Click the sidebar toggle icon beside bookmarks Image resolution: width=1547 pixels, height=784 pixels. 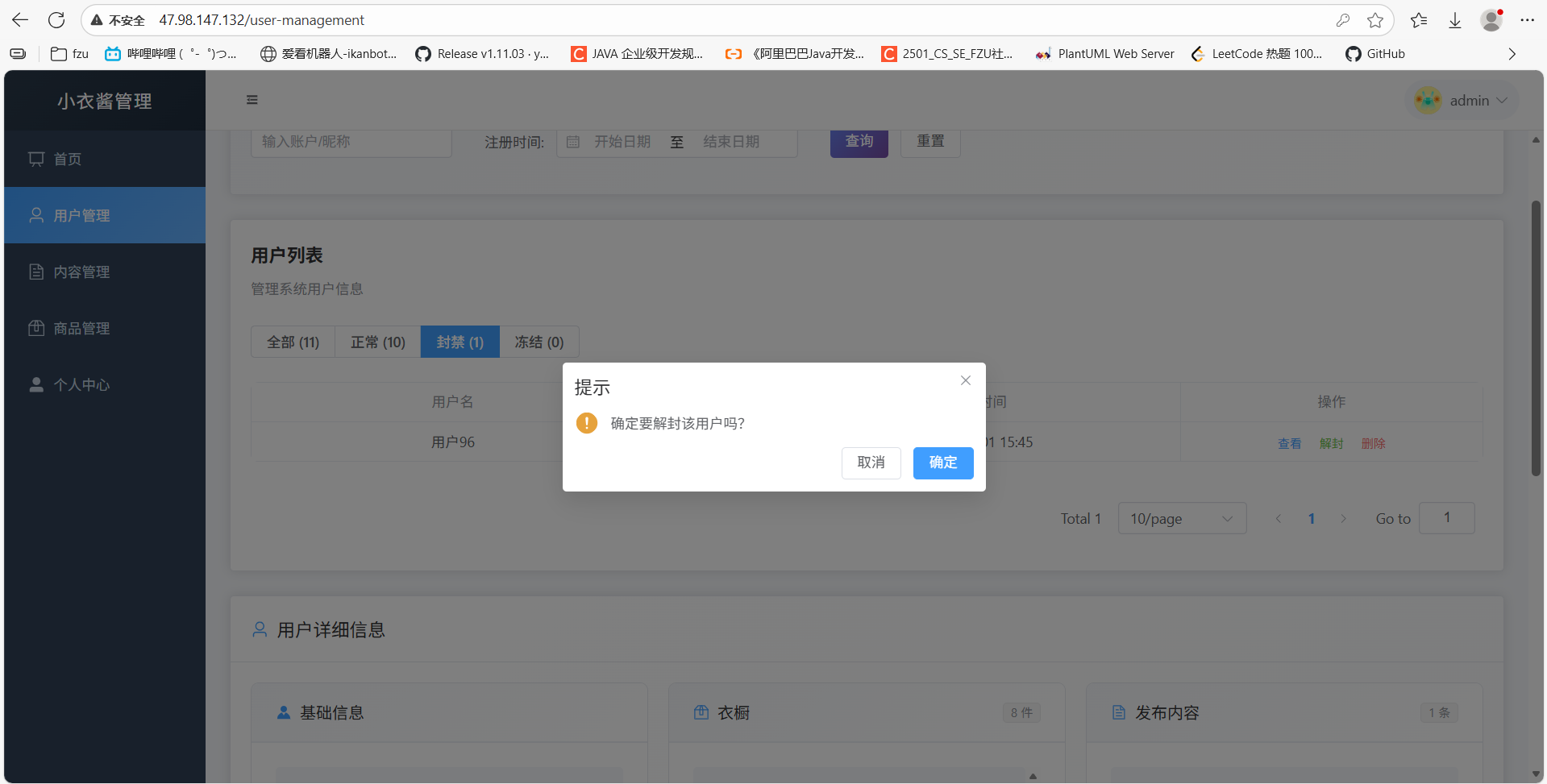click(18, 54)
